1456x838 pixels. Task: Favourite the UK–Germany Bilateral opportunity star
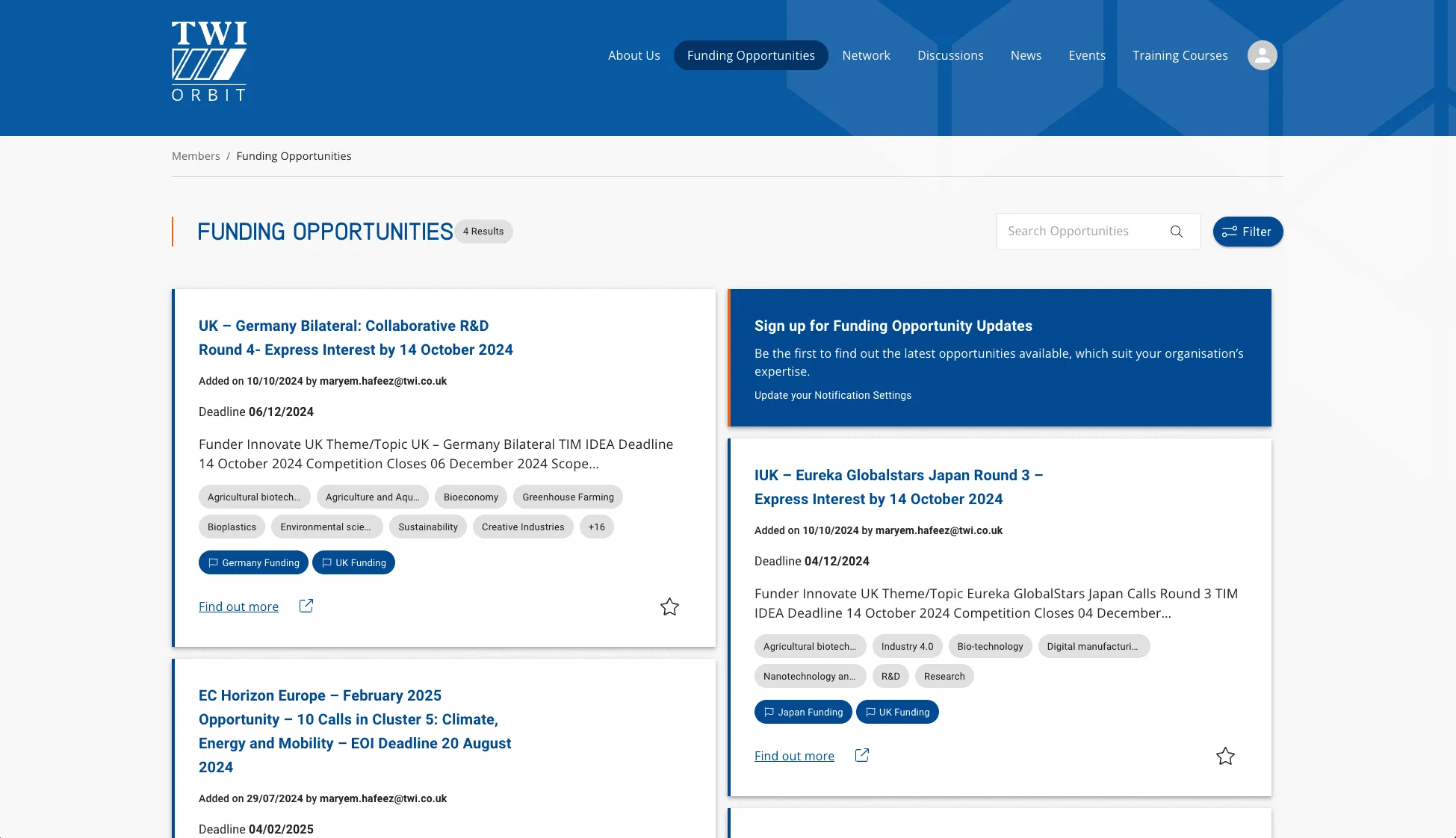(x=669, y=606)
